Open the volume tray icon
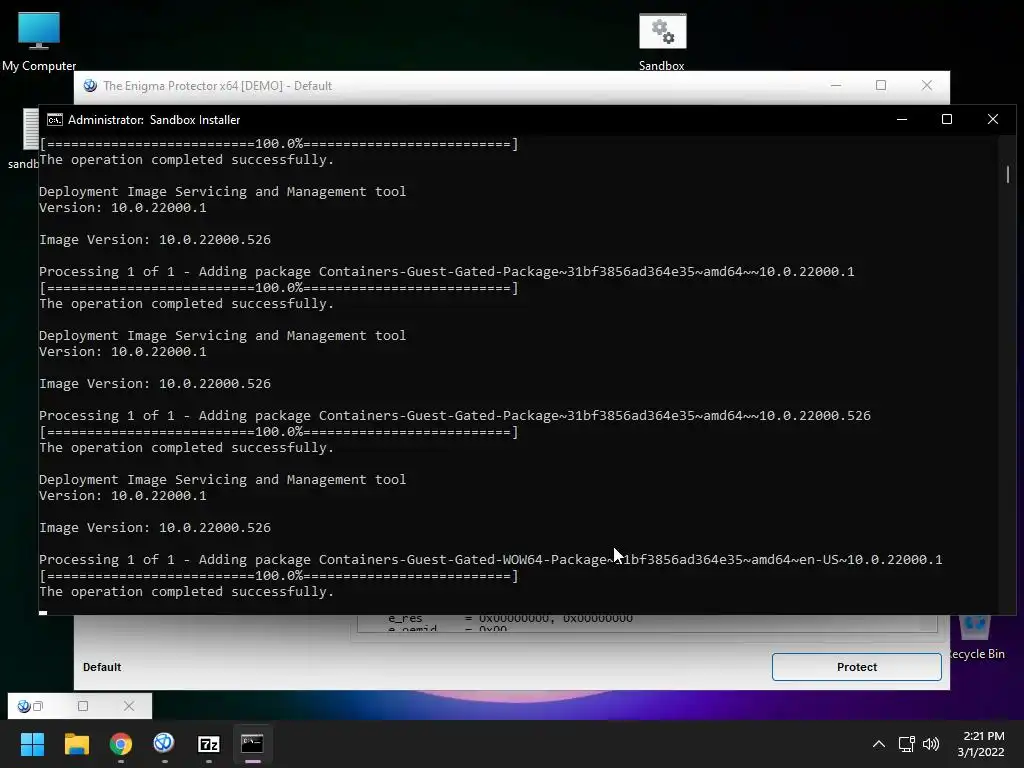The image size is (1024, 768). pos(931,744)
